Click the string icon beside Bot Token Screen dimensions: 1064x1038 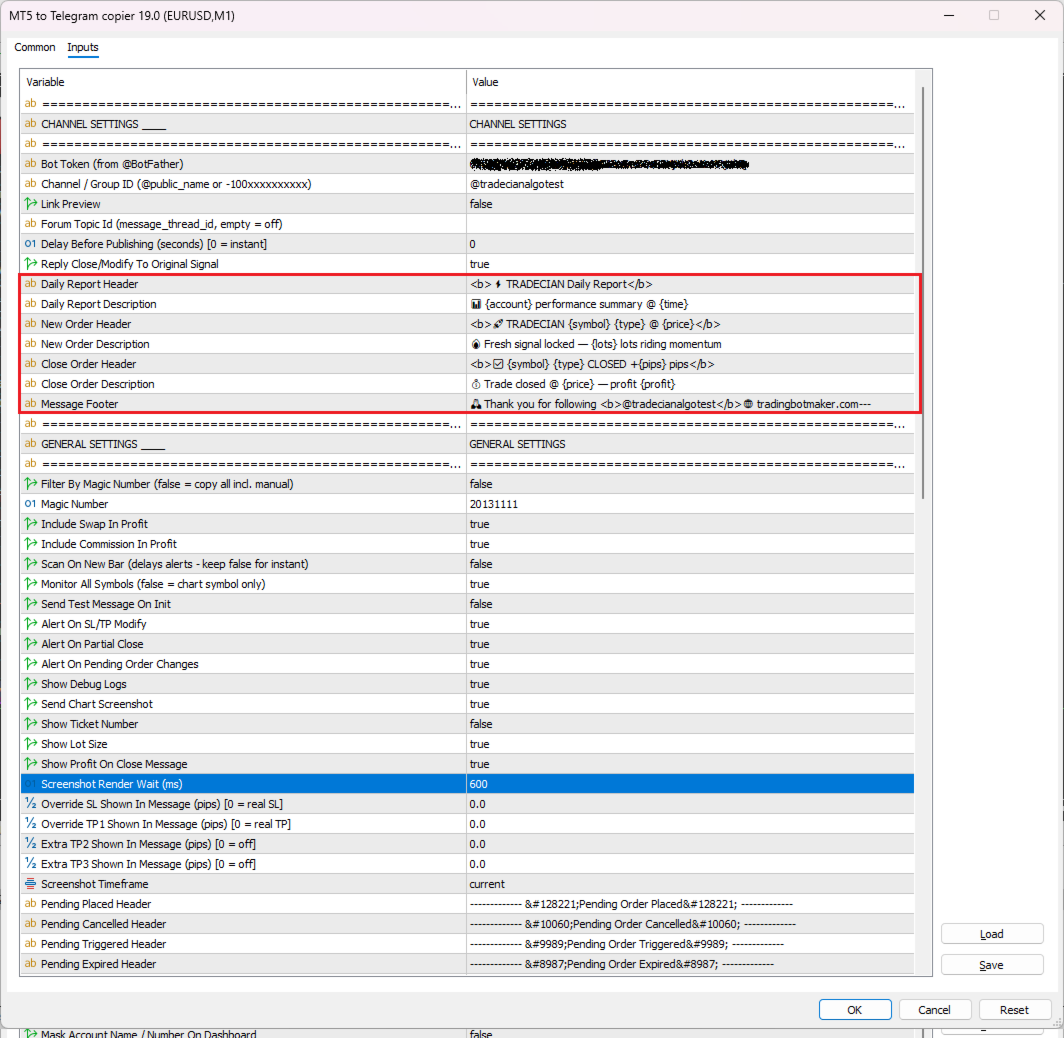coord(31,164)
